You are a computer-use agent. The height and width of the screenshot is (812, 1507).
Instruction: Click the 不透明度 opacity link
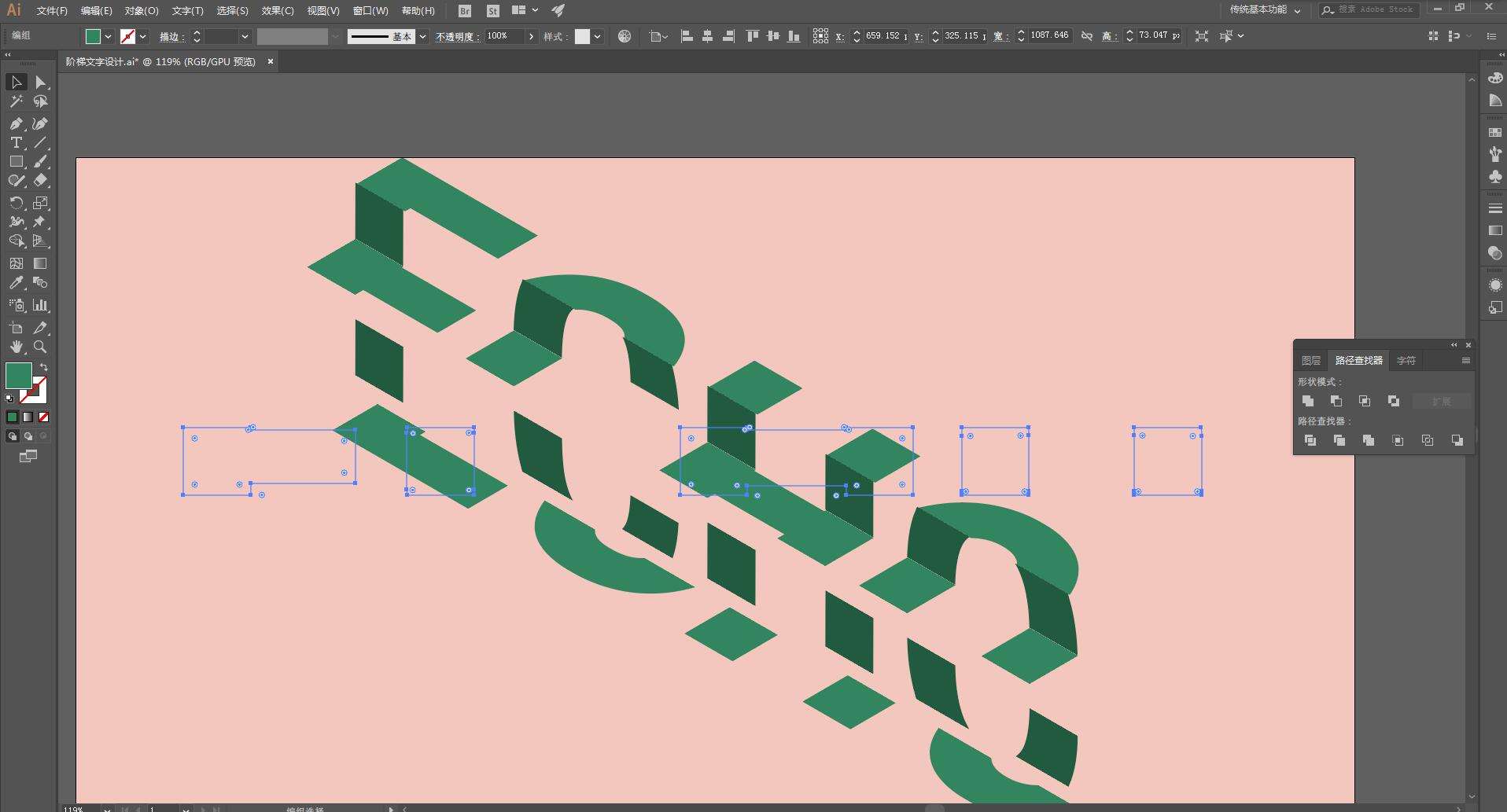(x=457, y=37)
